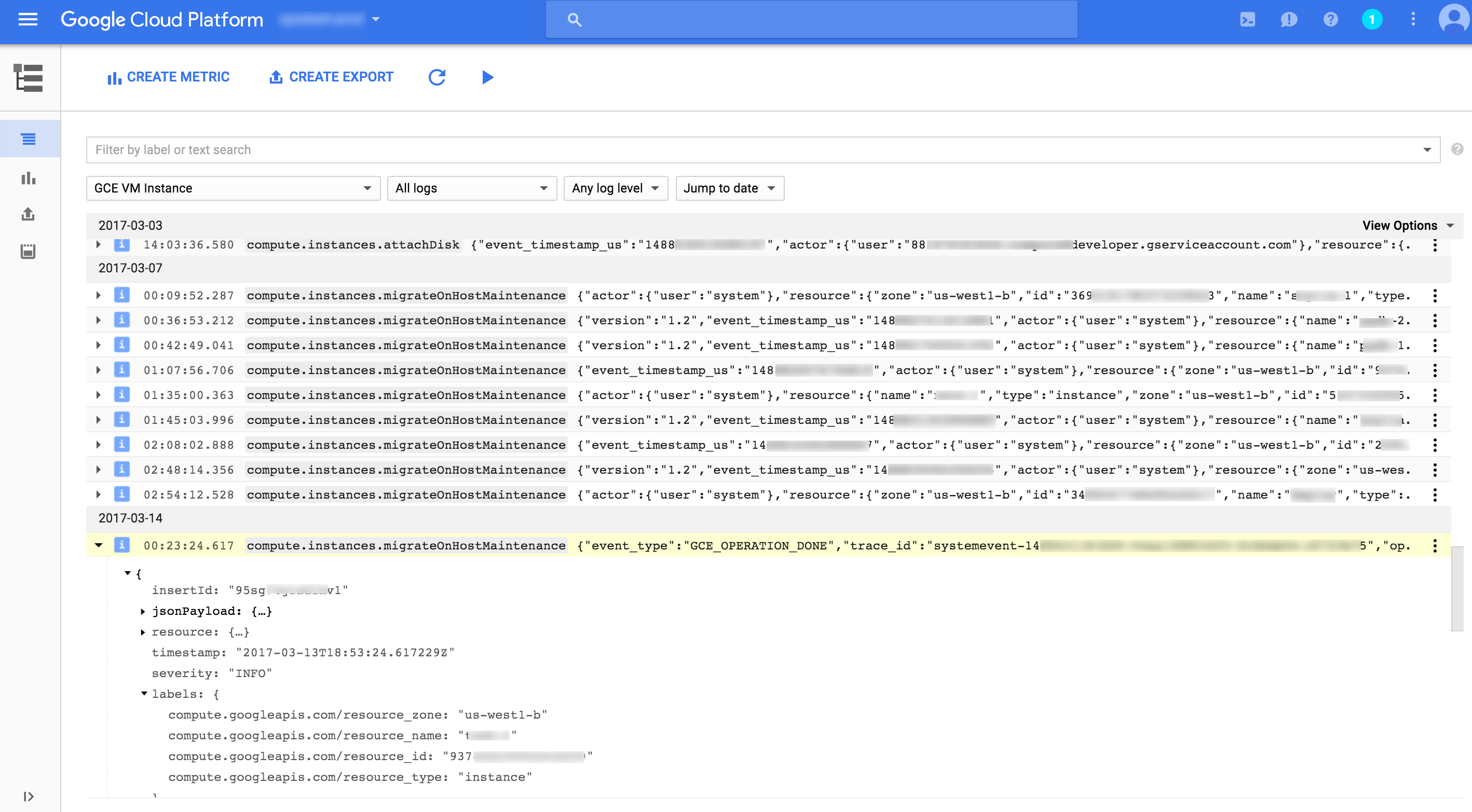Open more menu for 01:07:56.706 entry
The image size is (1472, 812).
point(1435,370)
